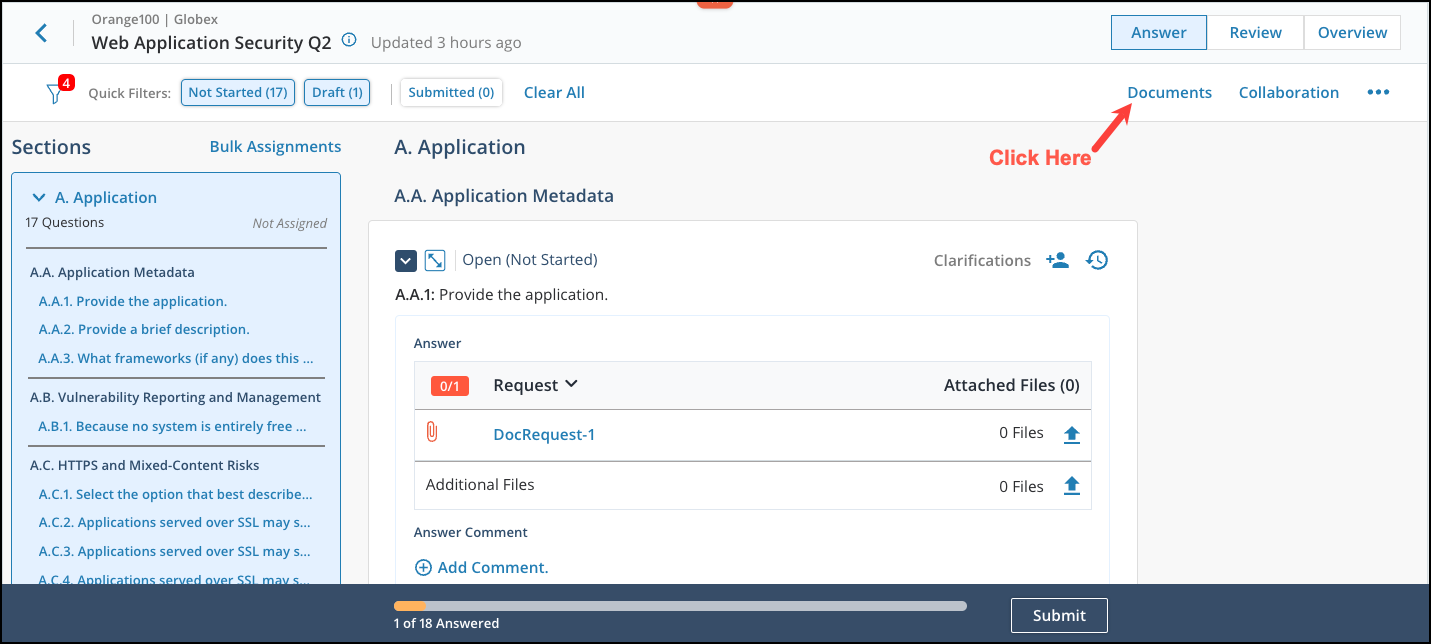Image resolution: width=1431 pixels, height=644 pixels.
Task: Switch to the Overview tab
Action: (x=1352, y=32)
